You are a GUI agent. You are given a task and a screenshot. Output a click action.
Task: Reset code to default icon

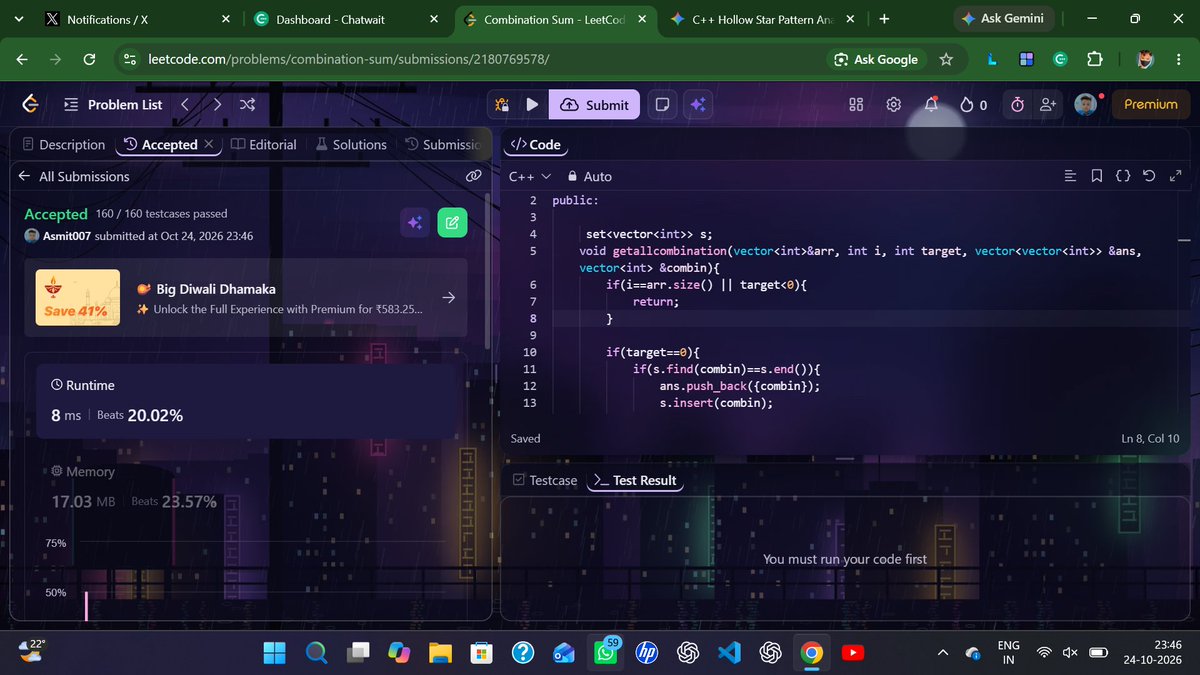[1149, 176]
